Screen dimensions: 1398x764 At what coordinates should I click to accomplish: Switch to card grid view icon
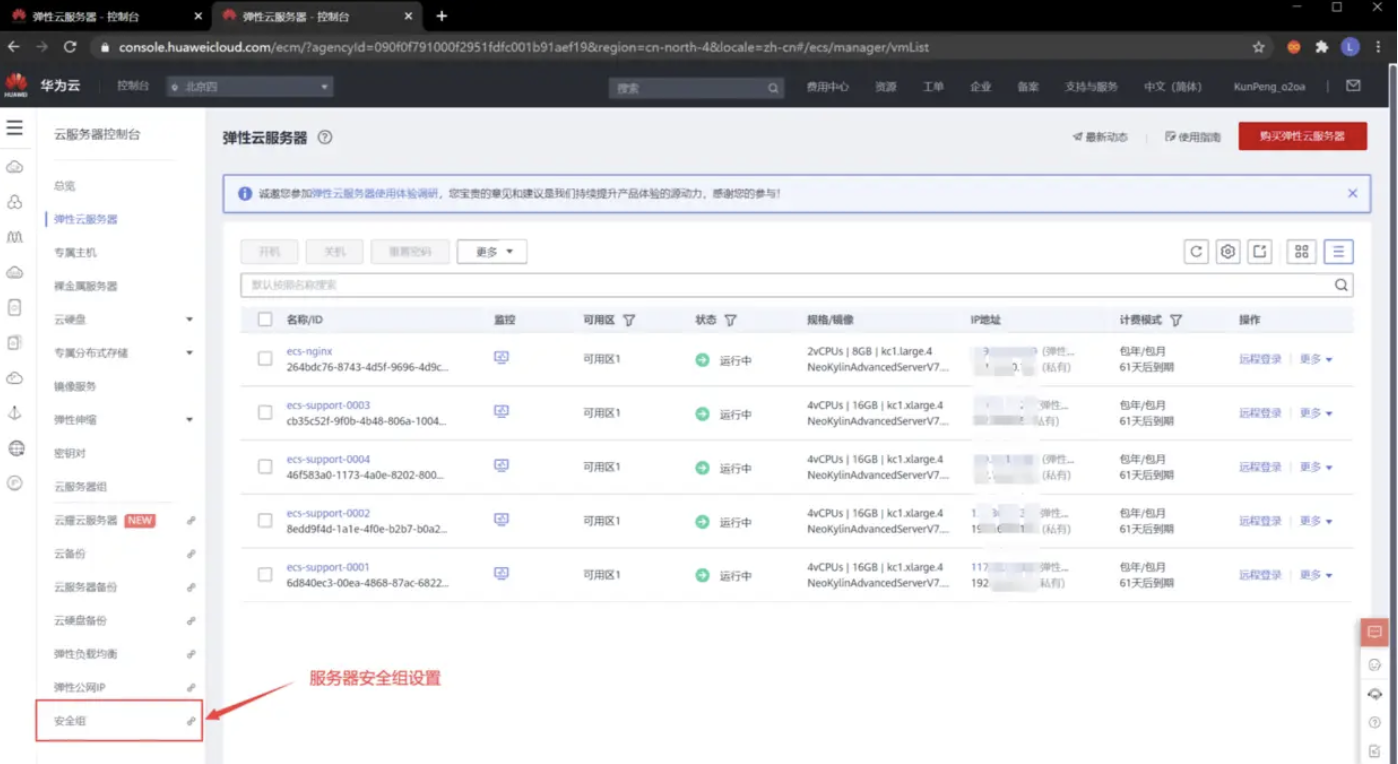tap(1301, 252)
